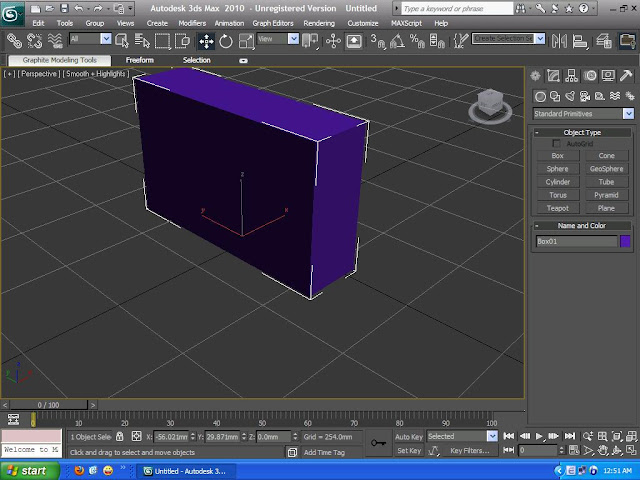This screenshot has width=640, height=480.
Task: Open the reference coordinate system View dropdown
Action: 293,39
